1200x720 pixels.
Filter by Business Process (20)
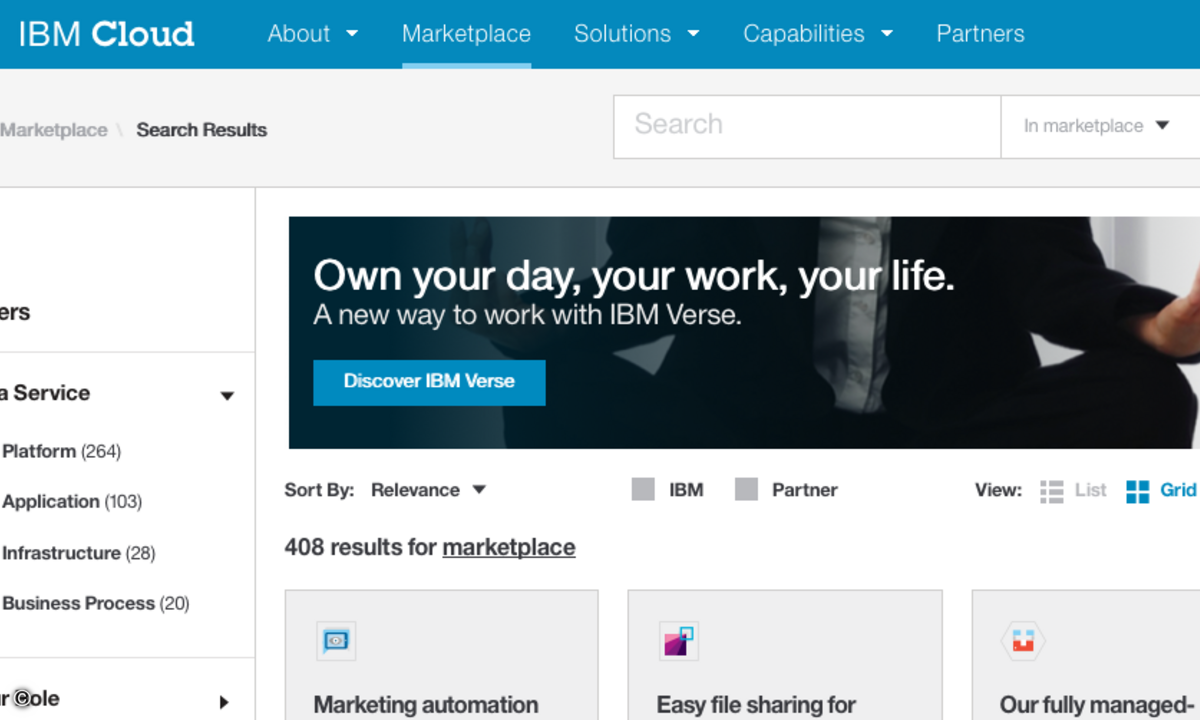coord(96,603)
